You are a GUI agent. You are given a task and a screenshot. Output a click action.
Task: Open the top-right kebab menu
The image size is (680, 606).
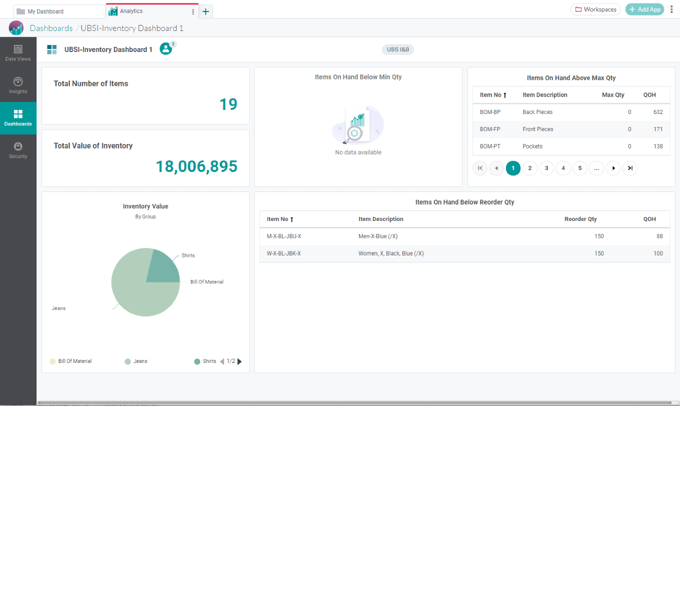point(671,9)
